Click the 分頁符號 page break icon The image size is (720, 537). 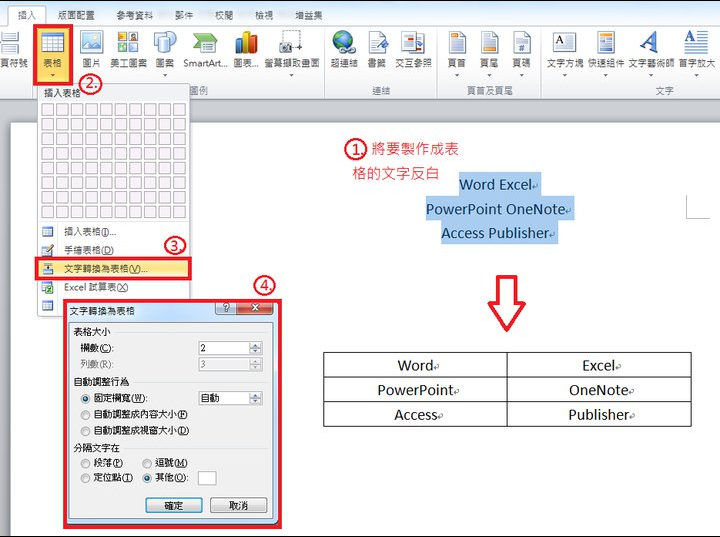point(10,44)
